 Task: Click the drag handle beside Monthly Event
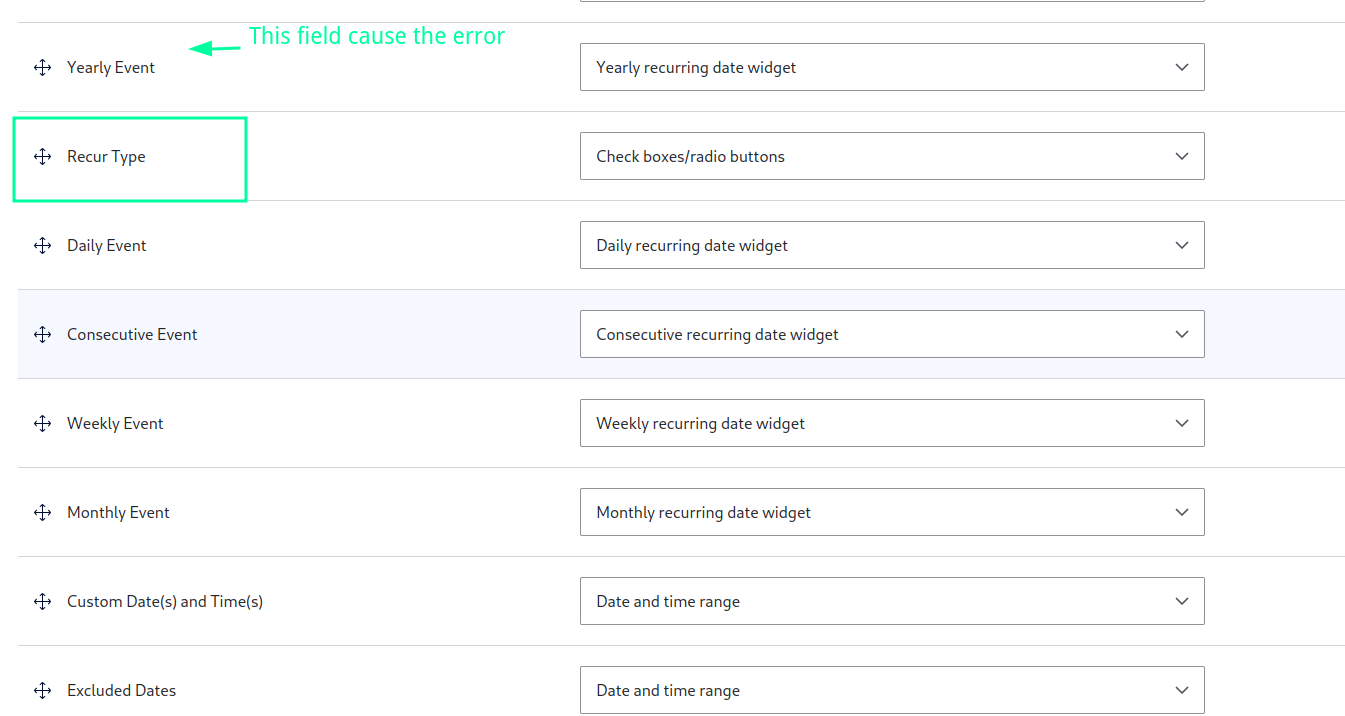(x=42, y=513)
